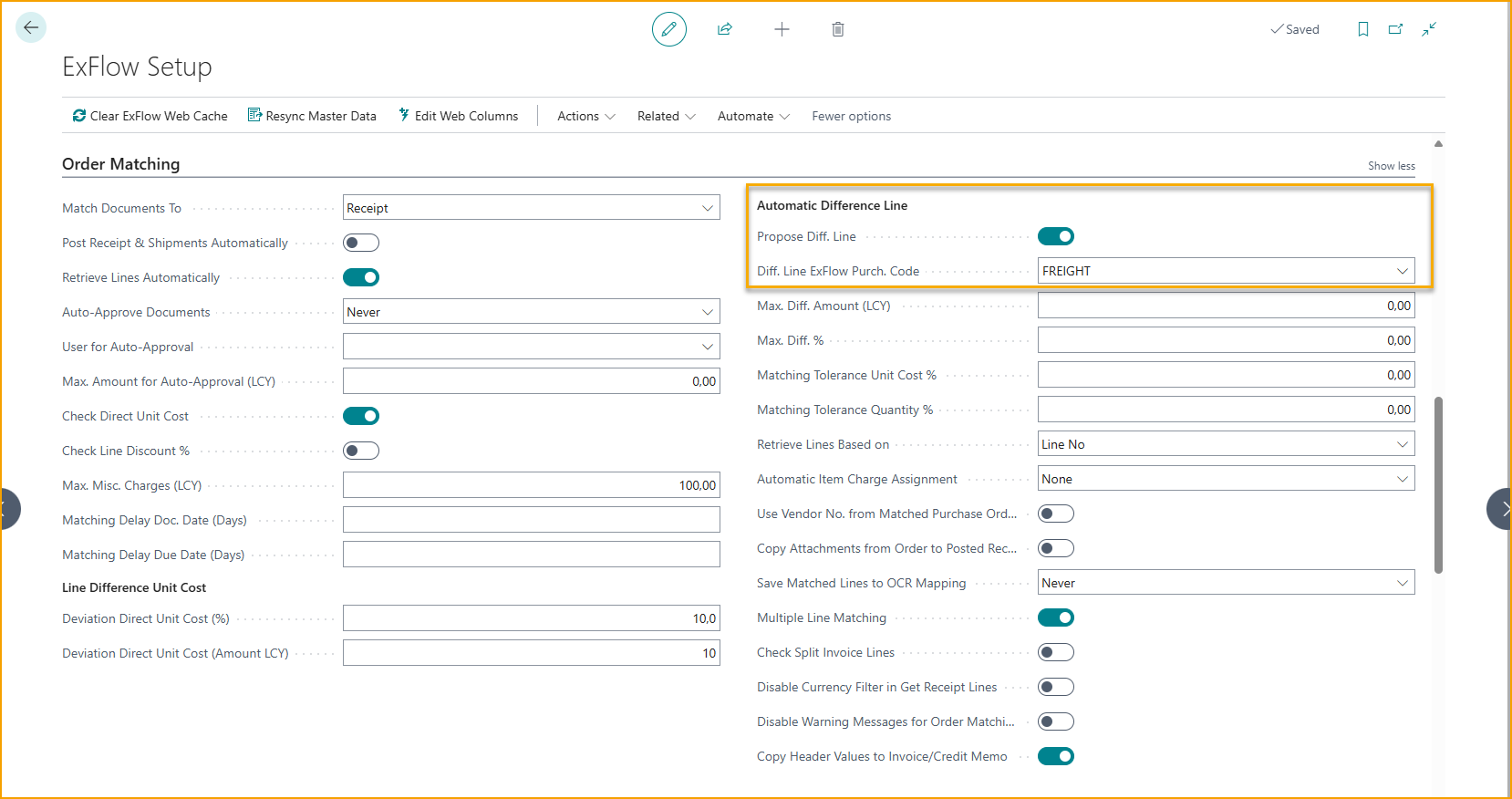The width and height of the screenshot is (1512, 799).
Task: Click the back arrow button
Action: pyautogui.click(x=31, y=27)
